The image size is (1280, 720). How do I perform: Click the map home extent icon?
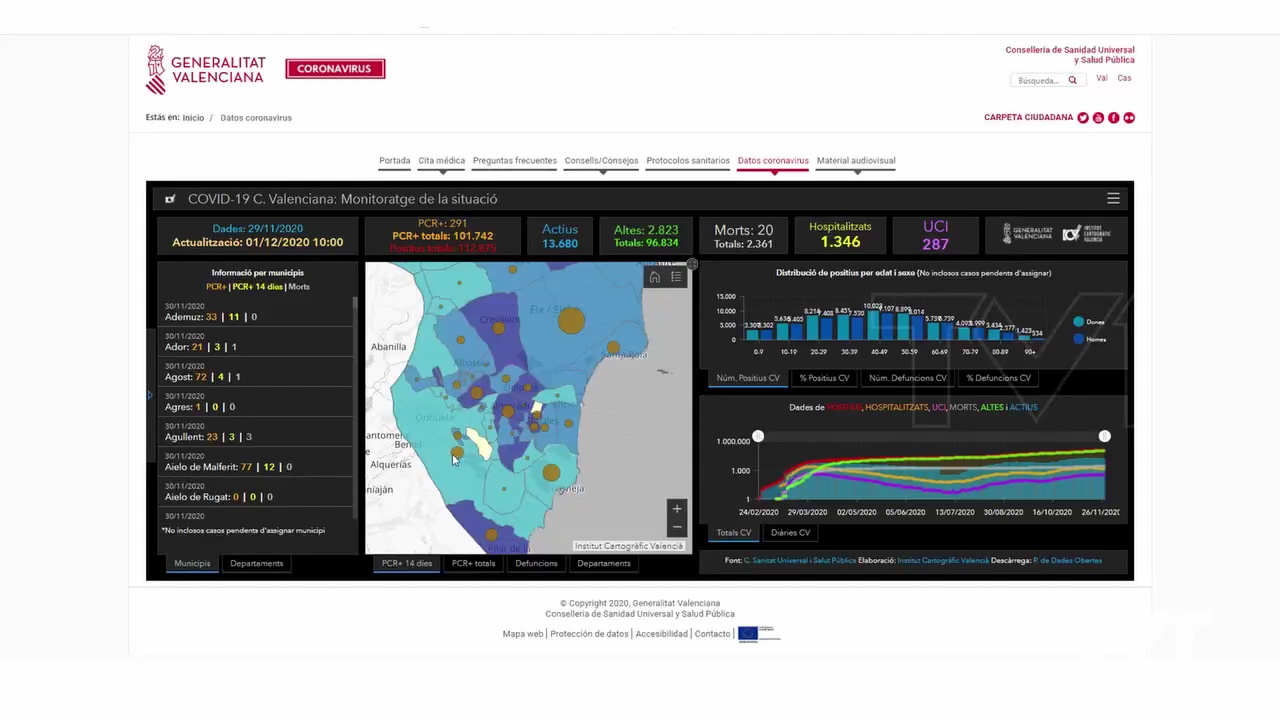coord(655,277)
